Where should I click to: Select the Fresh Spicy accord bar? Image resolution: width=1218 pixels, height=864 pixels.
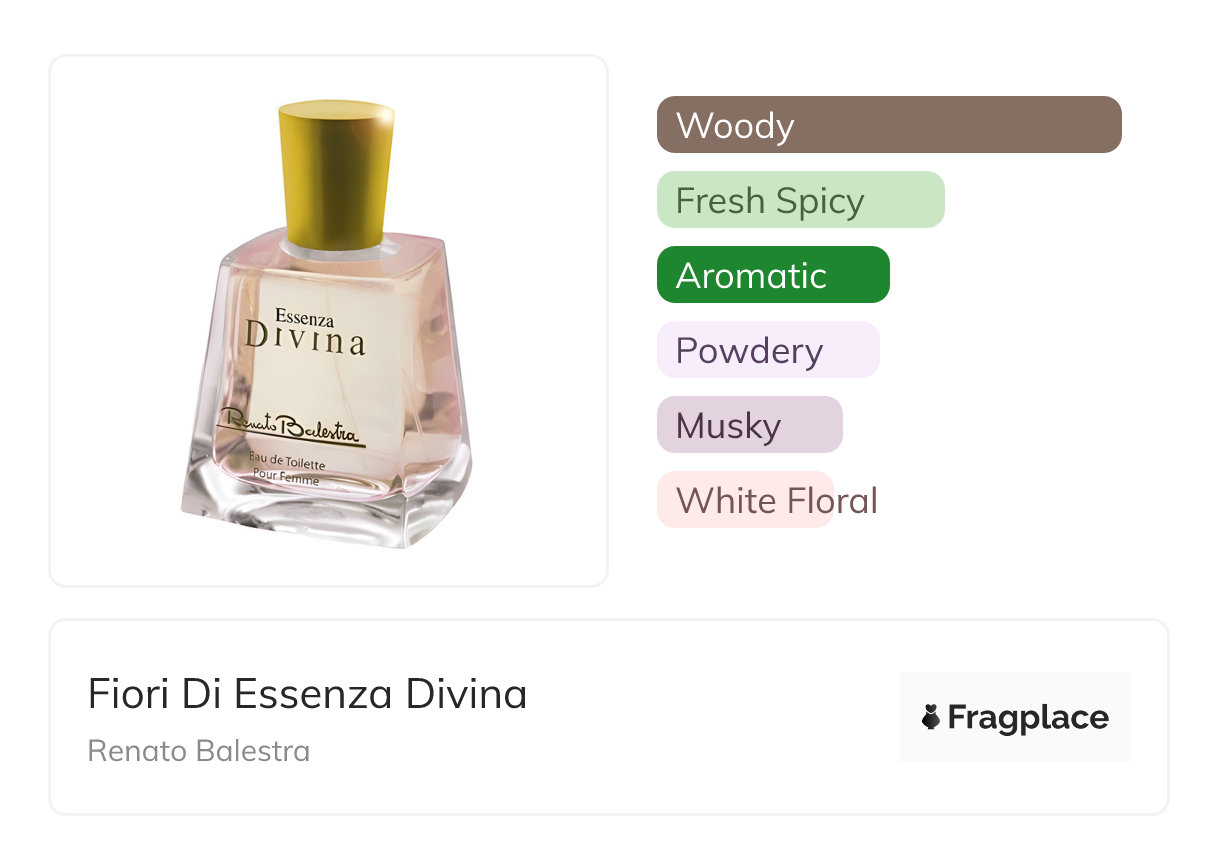[800, 200]
